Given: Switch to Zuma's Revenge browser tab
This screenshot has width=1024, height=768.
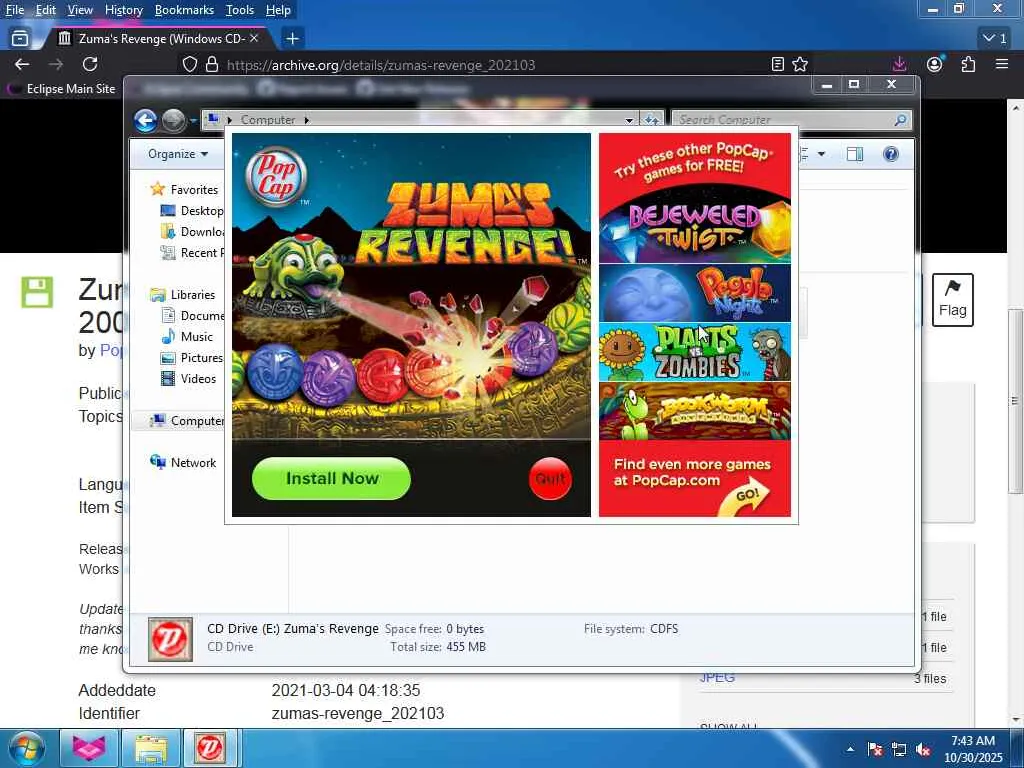Looking at the screenshot, I should click(157, 39).
